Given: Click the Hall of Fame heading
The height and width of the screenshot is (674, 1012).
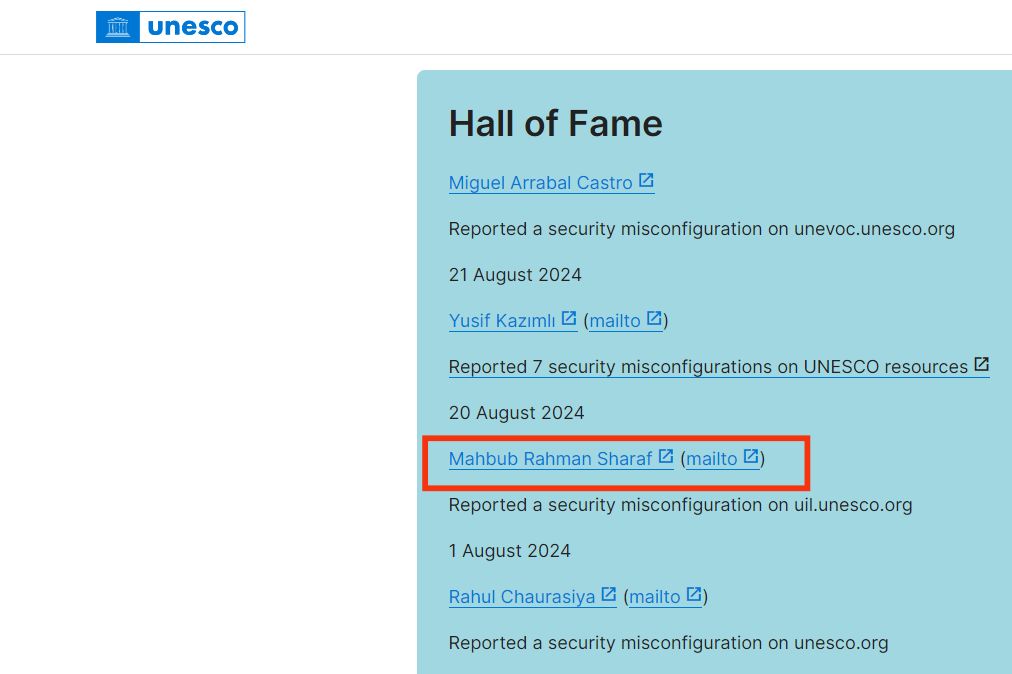Looking at the screenshot, I should point(555,123).
